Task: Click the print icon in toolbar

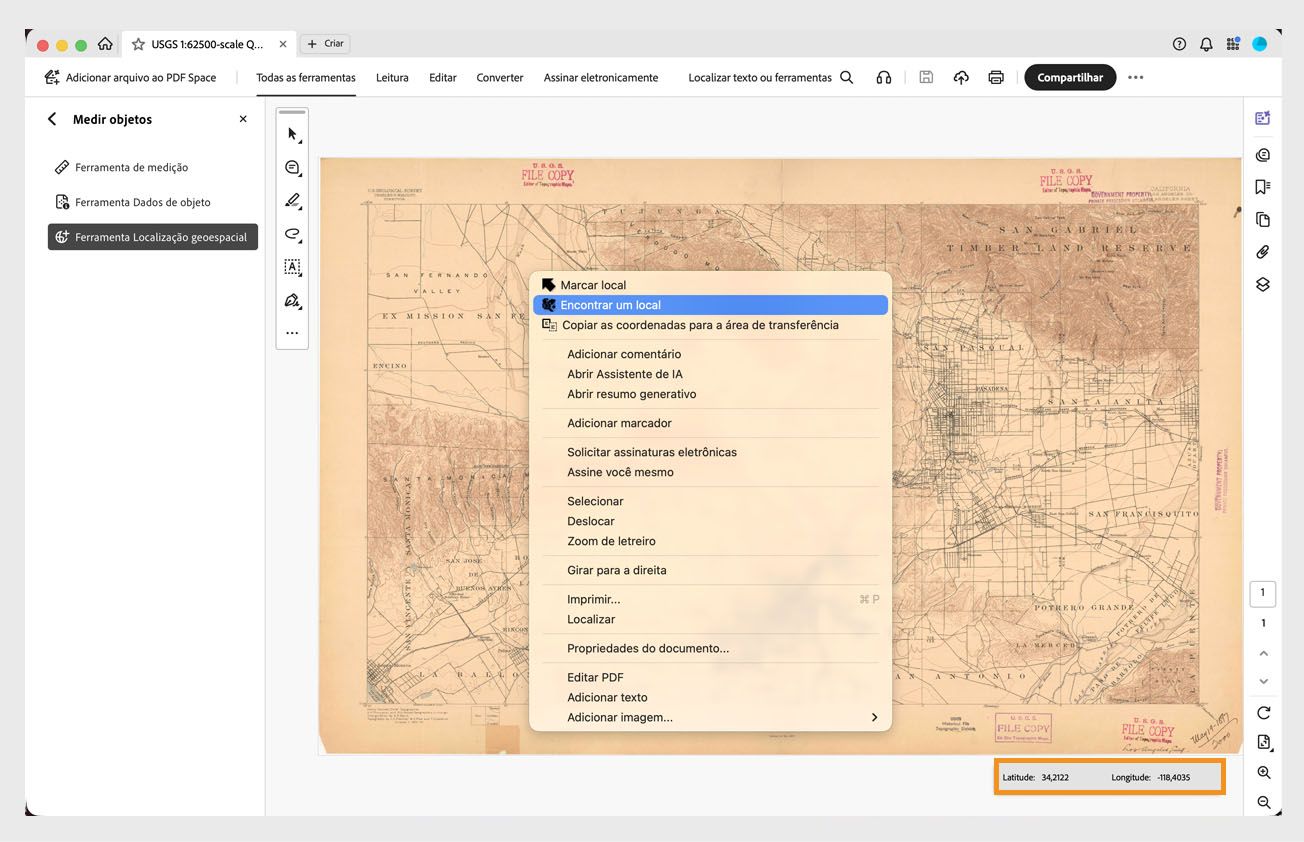Action: pyautogui.click(x=996, y=77)
